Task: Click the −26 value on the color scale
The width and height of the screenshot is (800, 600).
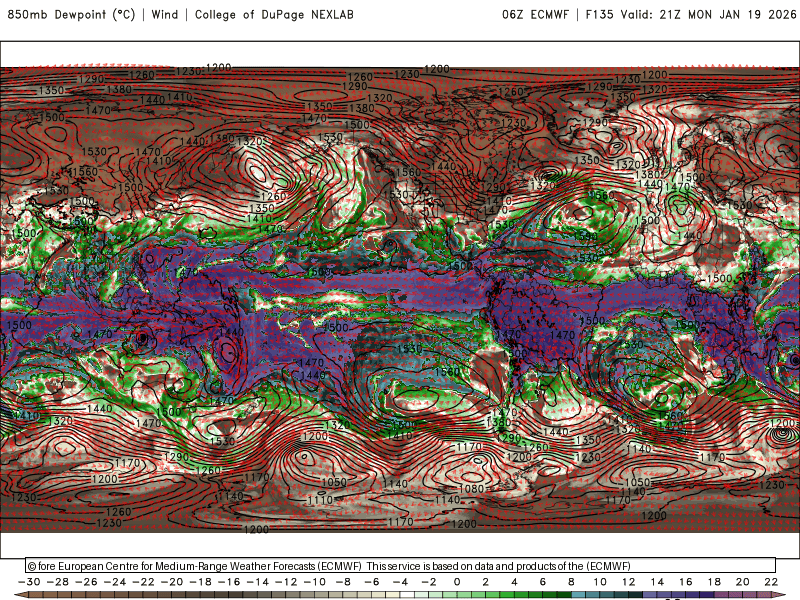Action: pyautogui.click(x=86, y=582)
